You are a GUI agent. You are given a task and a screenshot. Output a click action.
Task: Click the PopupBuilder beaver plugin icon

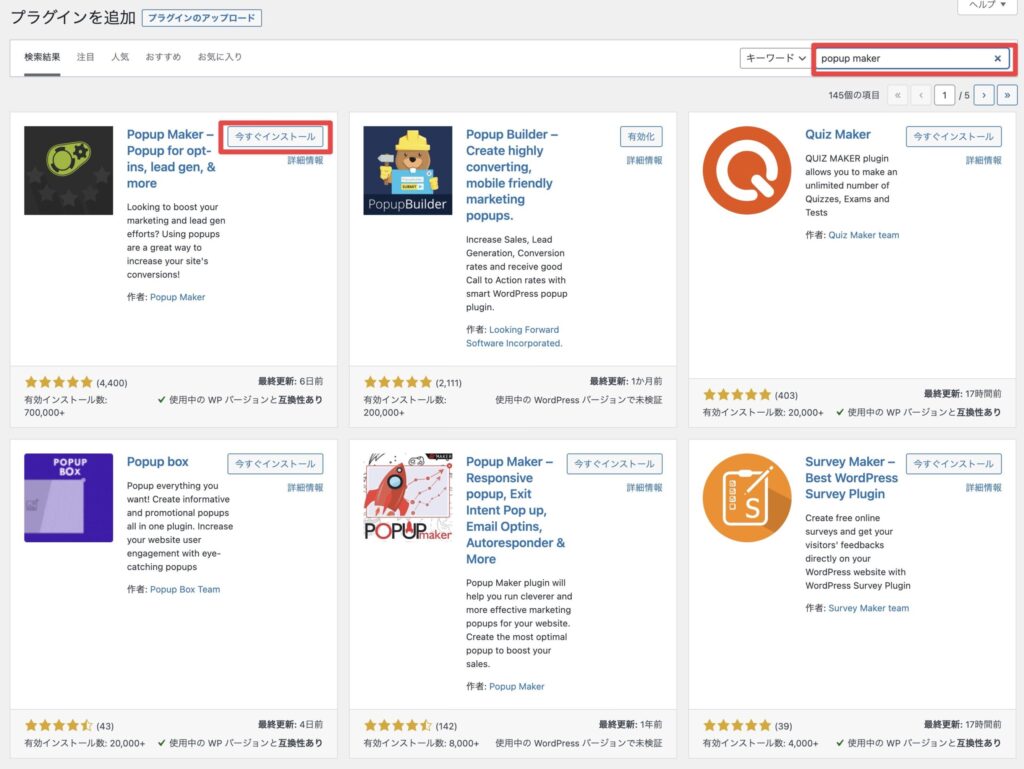click(x=408, y=170)
